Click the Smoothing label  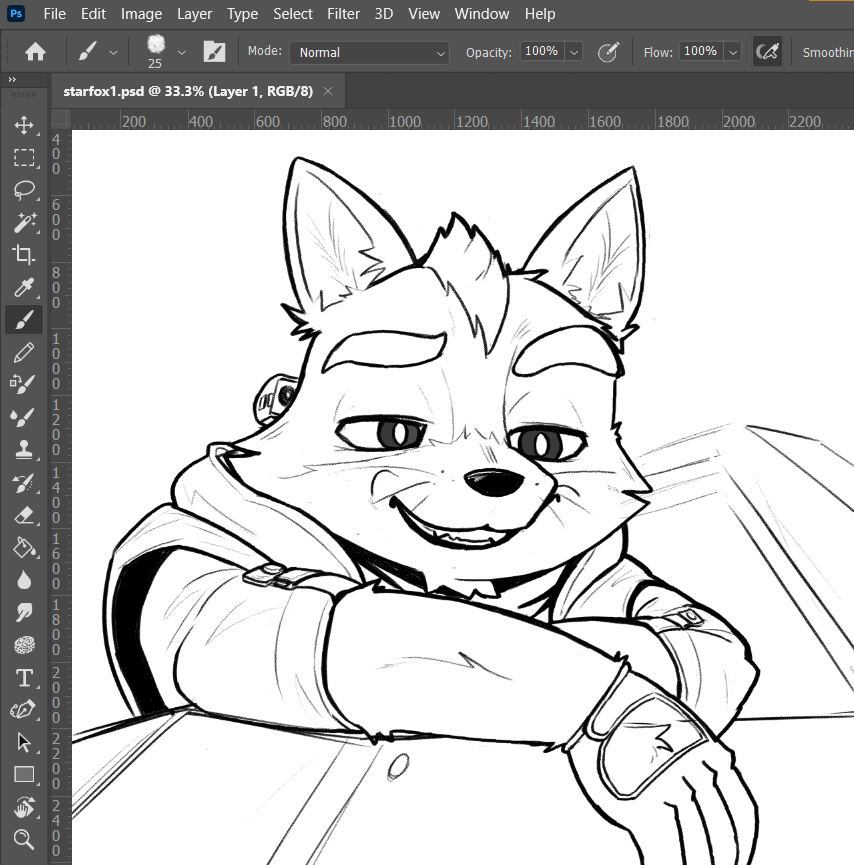click(828, 52)
